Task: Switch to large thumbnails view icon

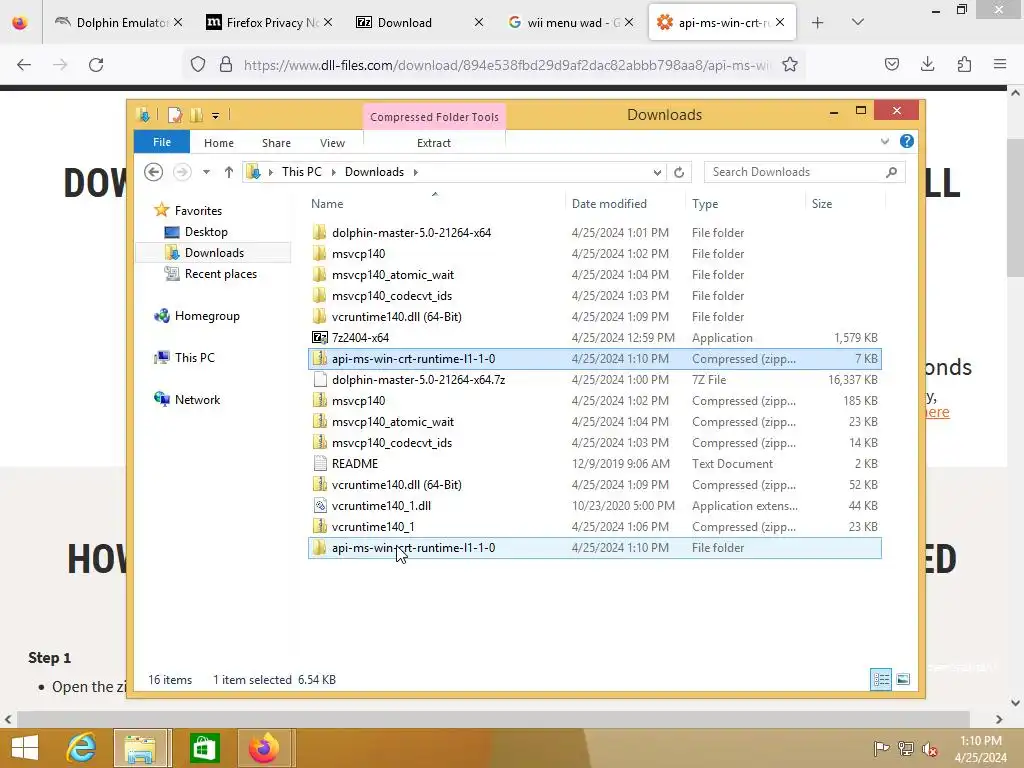Action: point(903,679)
